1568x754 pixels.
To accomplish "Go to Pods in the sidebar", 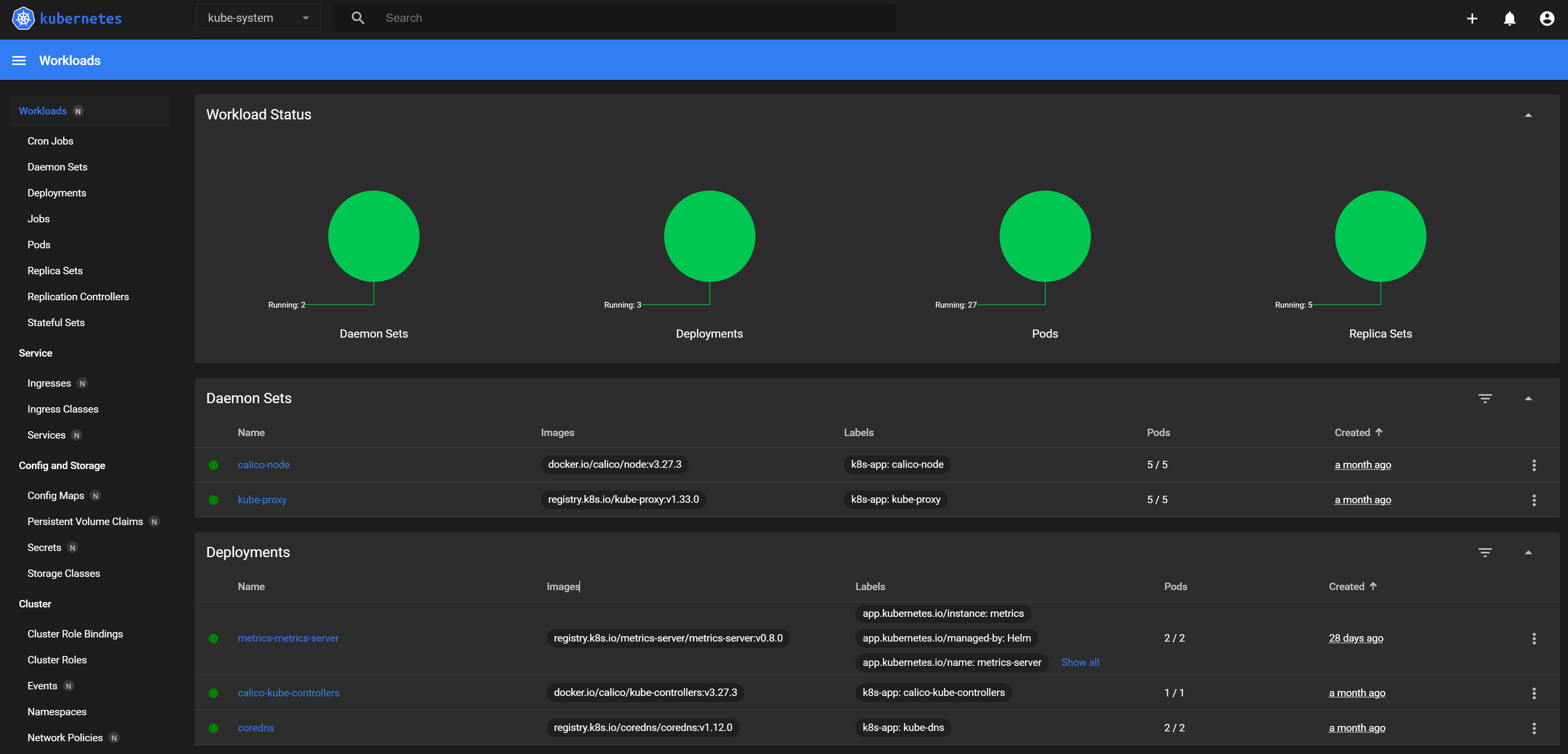I will click(39, 245).
